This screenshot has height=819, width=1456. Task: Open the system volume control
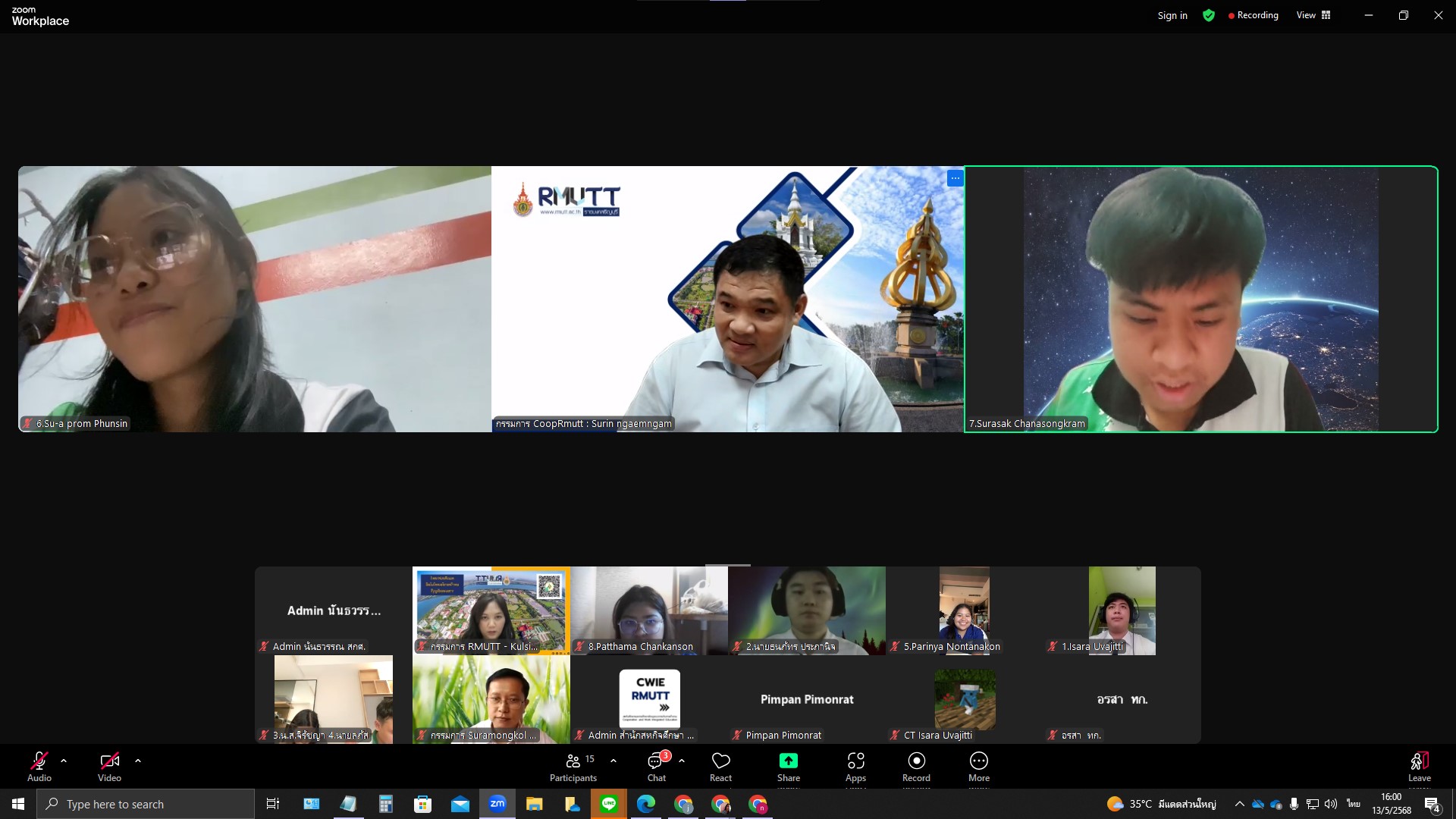[x=1331, y=804]
